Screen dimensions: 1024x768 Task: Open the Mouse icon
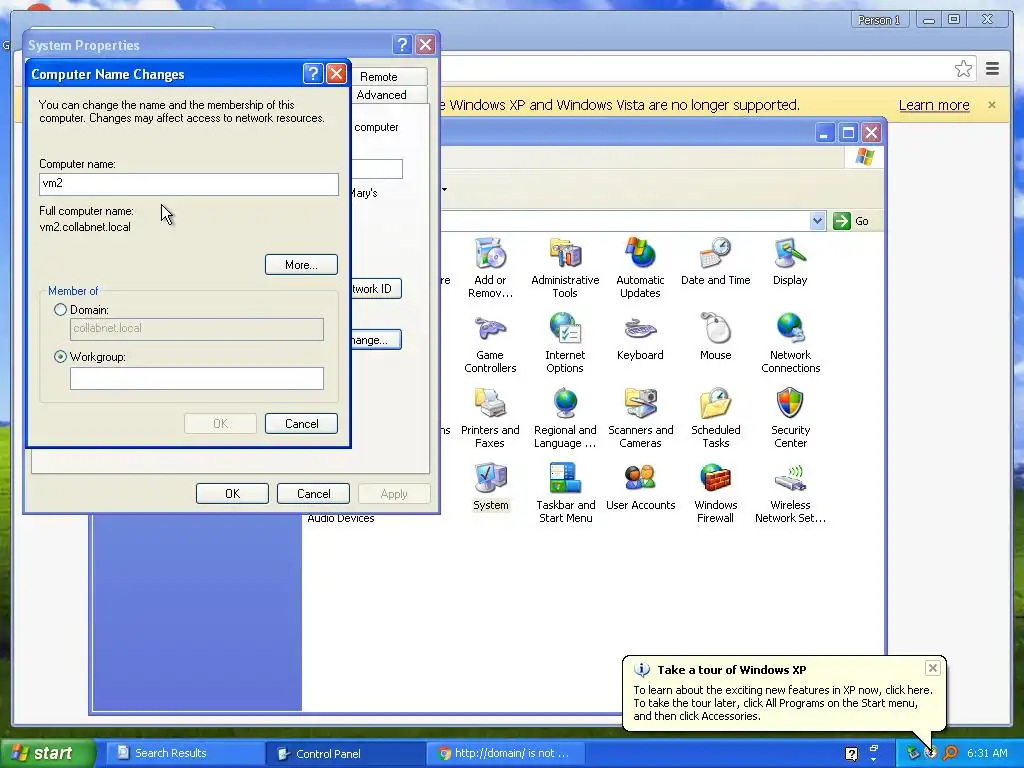(715, 336)
